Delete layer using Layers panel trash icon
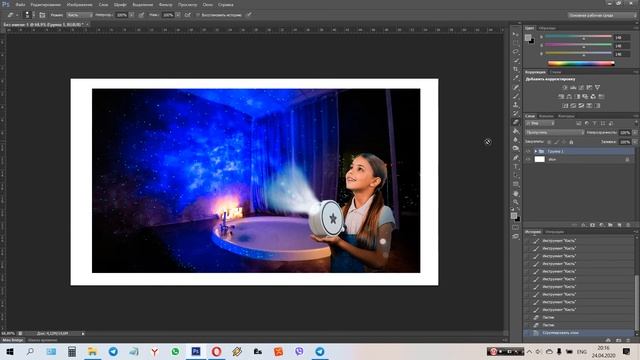The height and width of the screenshot is (360, 640). (628, 225)
